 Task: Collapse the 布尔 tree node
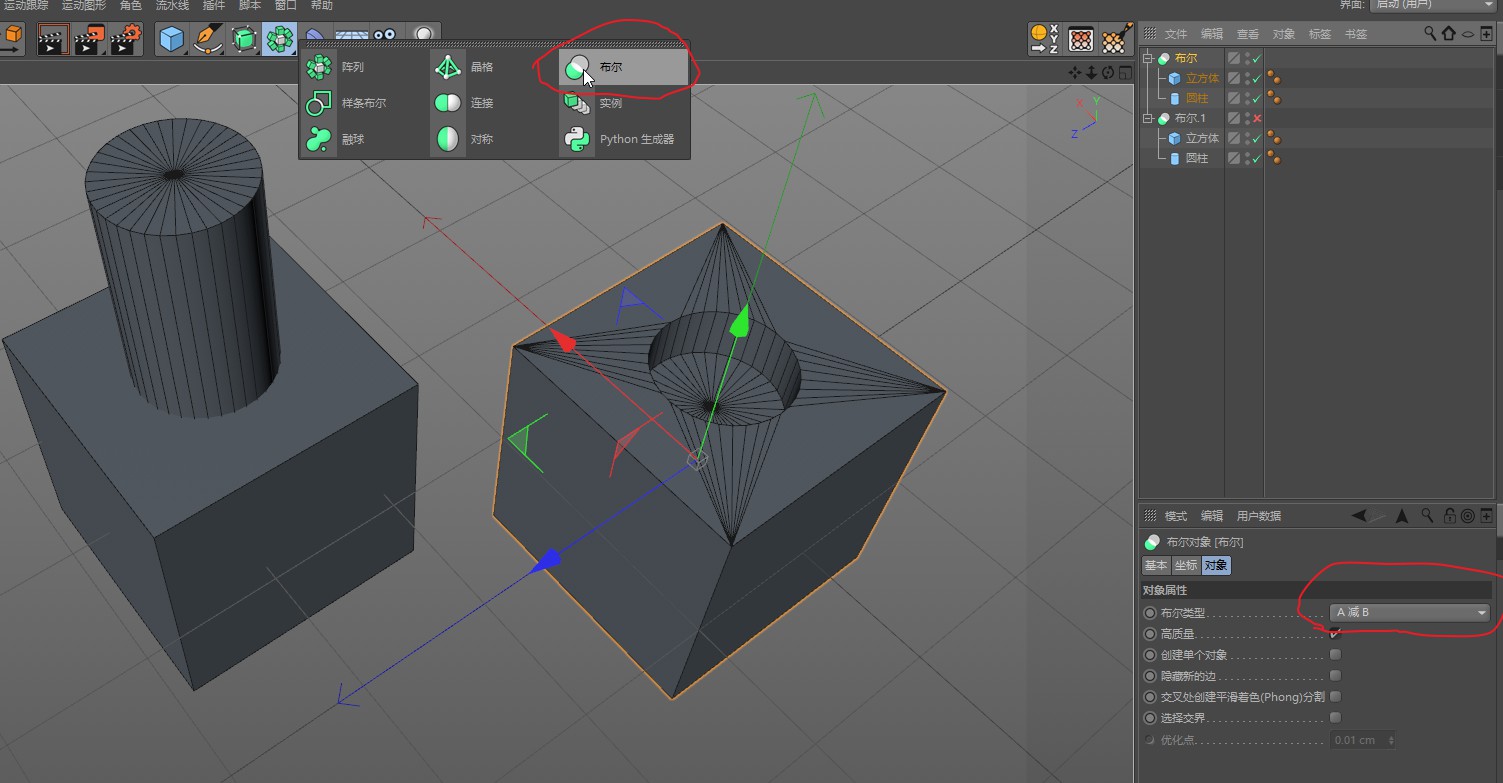[1148, 59]
